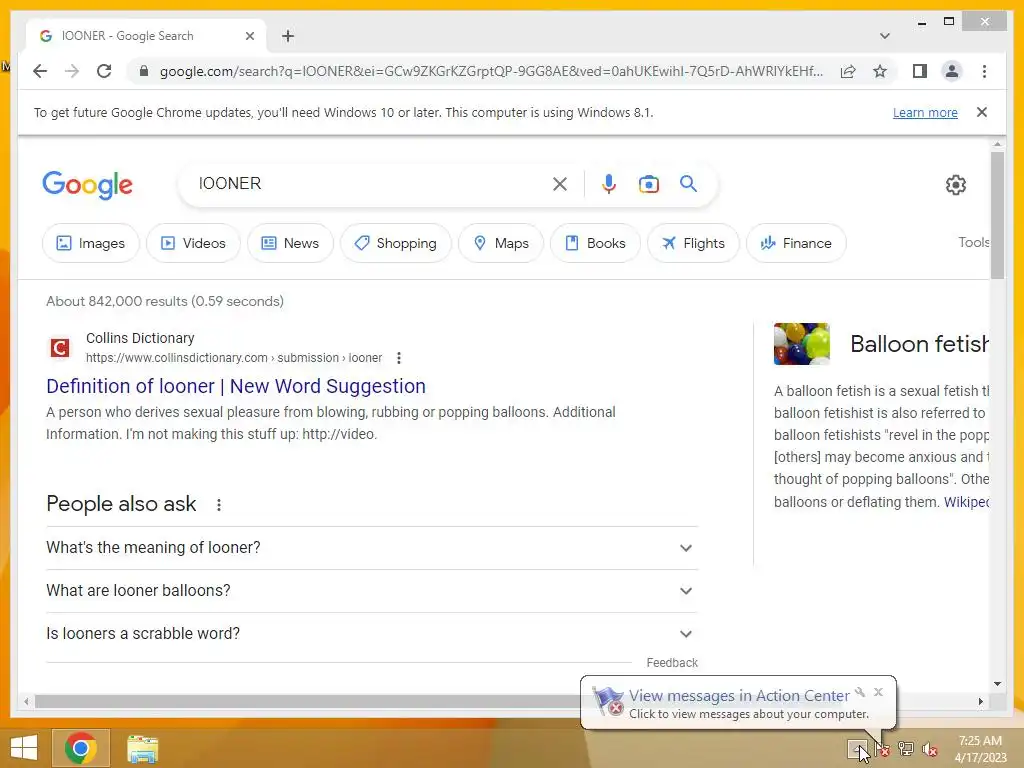The height and width of the screenshot is (768, 1024).
Task: Expand What are looner balloons?
Action: (x=372, y=591)
